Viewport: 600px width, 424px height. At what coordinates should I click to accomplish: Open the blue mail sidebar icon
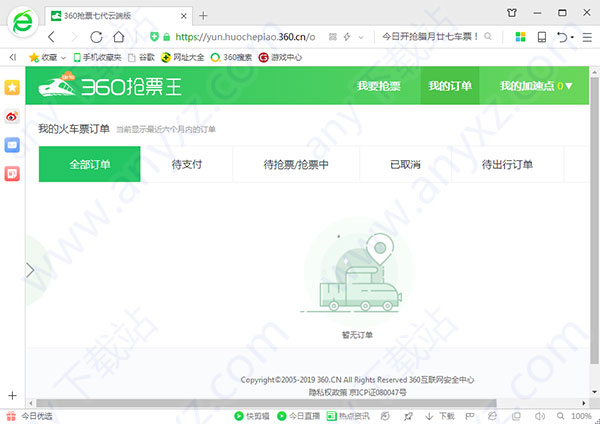click(12, 145)
